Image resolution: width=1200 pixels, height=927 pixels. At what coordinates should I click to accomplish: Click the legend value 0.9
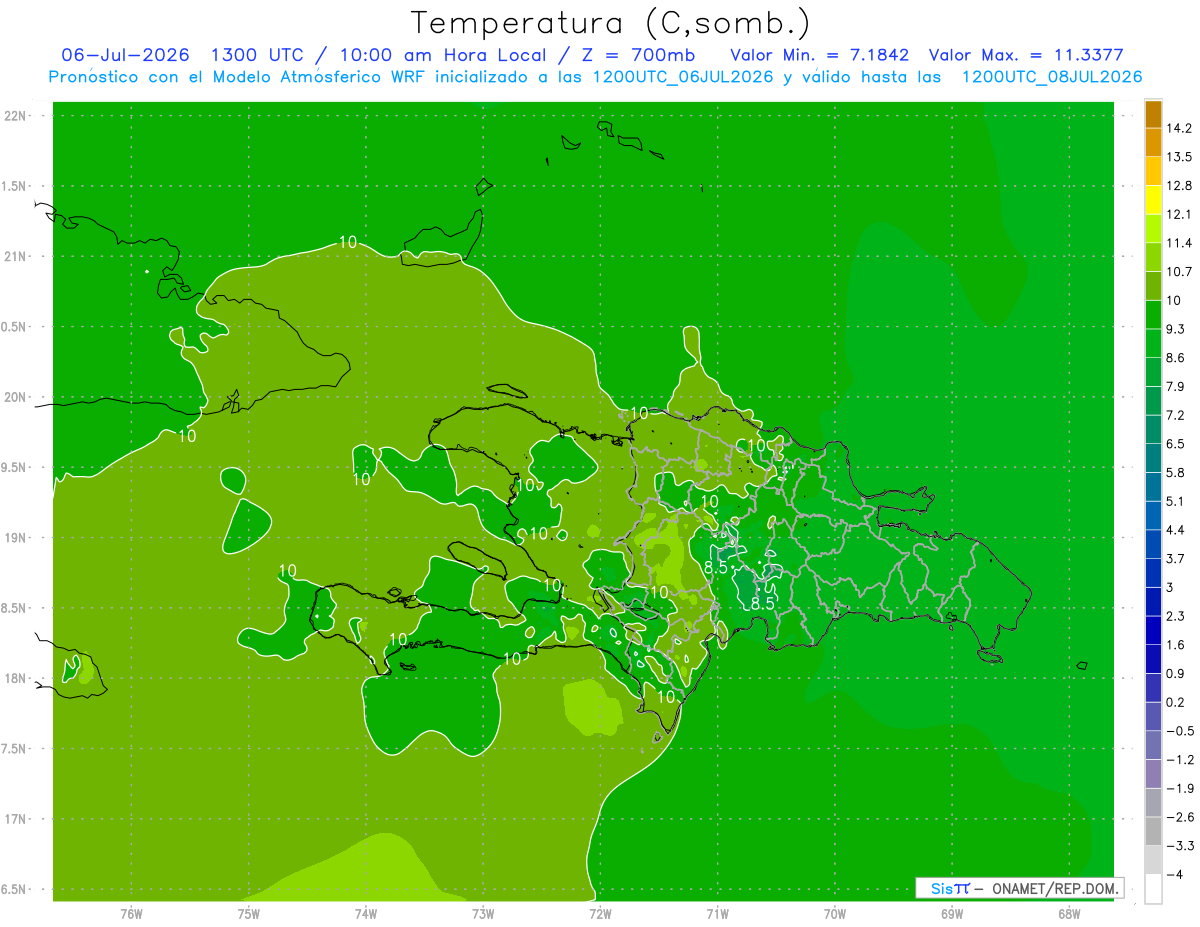click(1175, 674)
